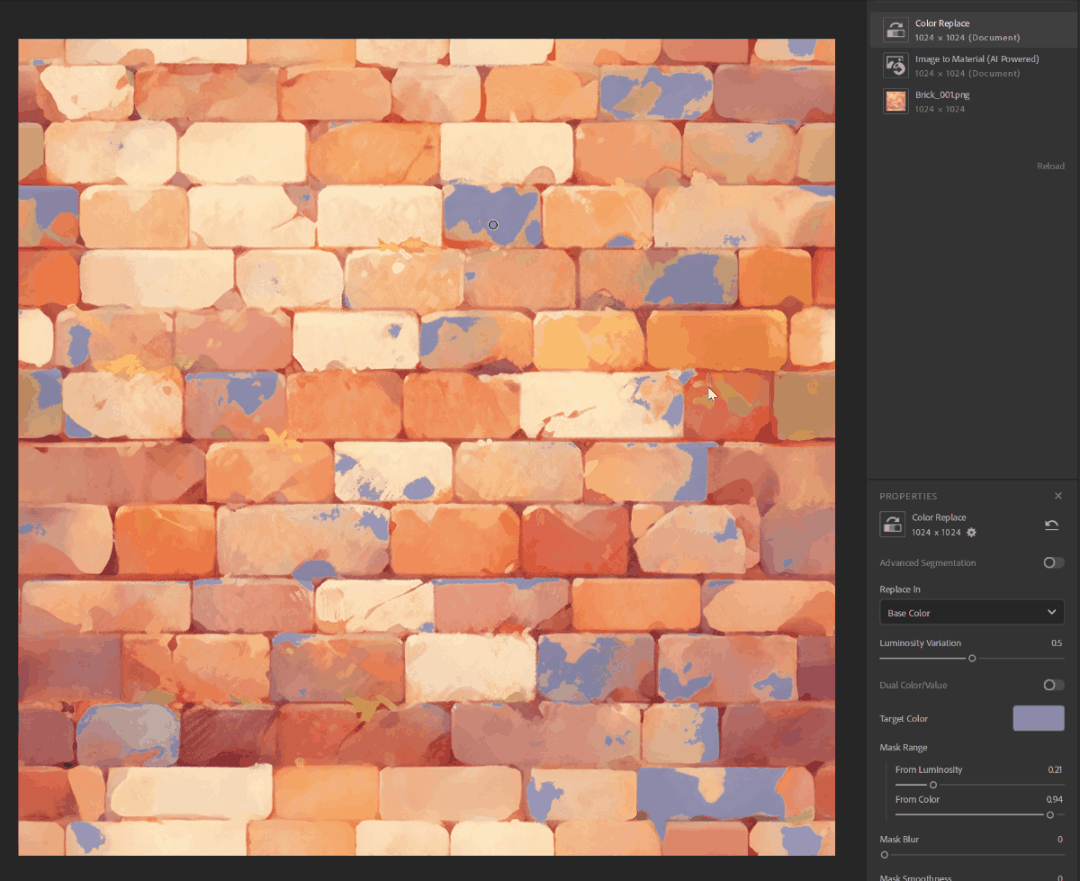1080x881 pixels.
Task: Open the Brick_001.png layer thumbnail
Action: 895,101
